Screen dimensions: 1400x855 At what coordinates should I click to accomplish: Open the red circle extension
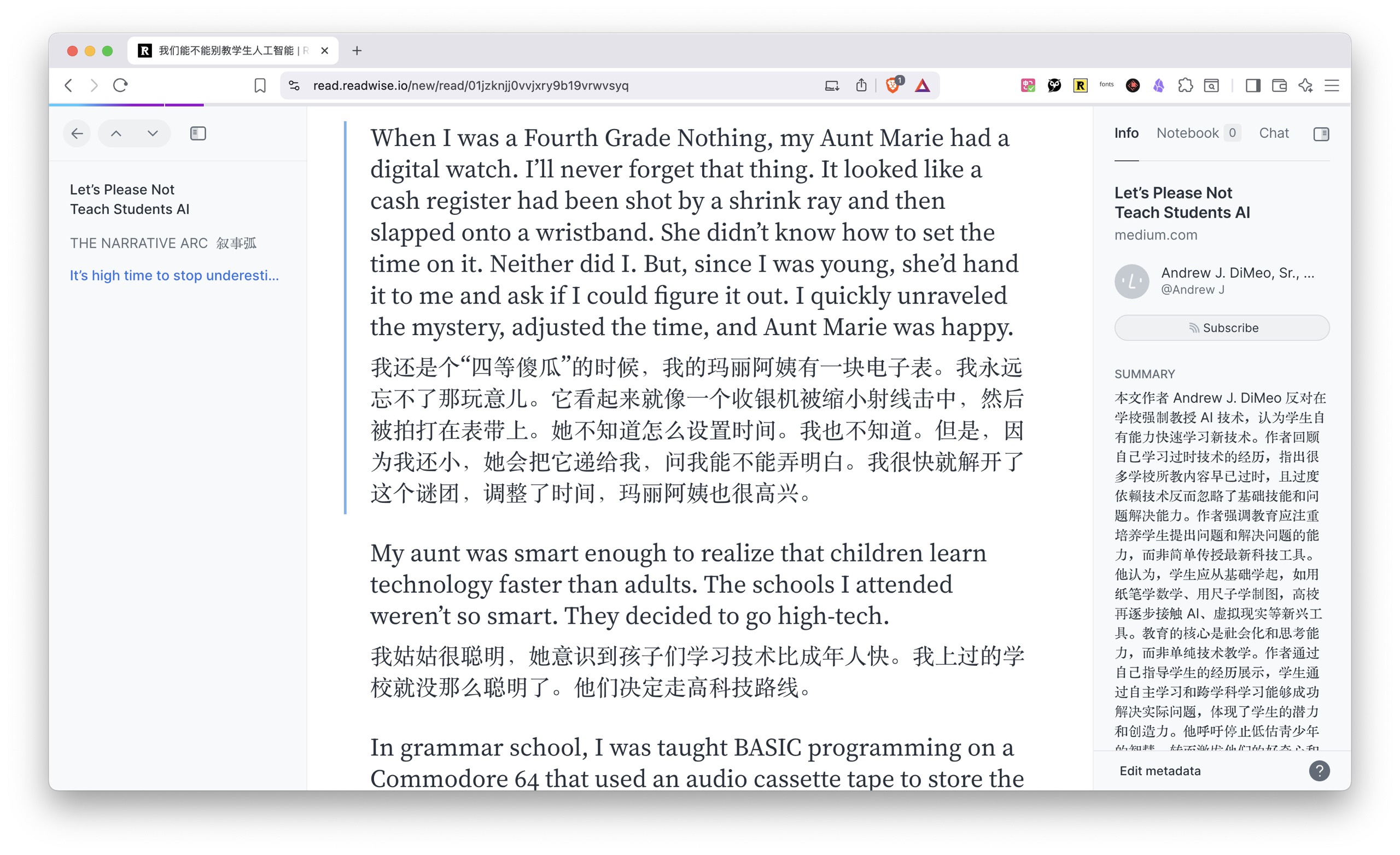point(1133,85)
